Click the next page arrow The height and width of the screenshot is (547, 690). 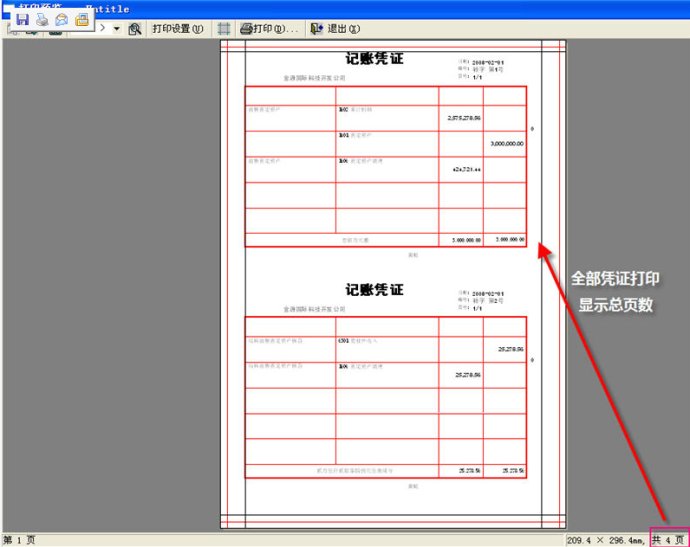coord(103,28)
